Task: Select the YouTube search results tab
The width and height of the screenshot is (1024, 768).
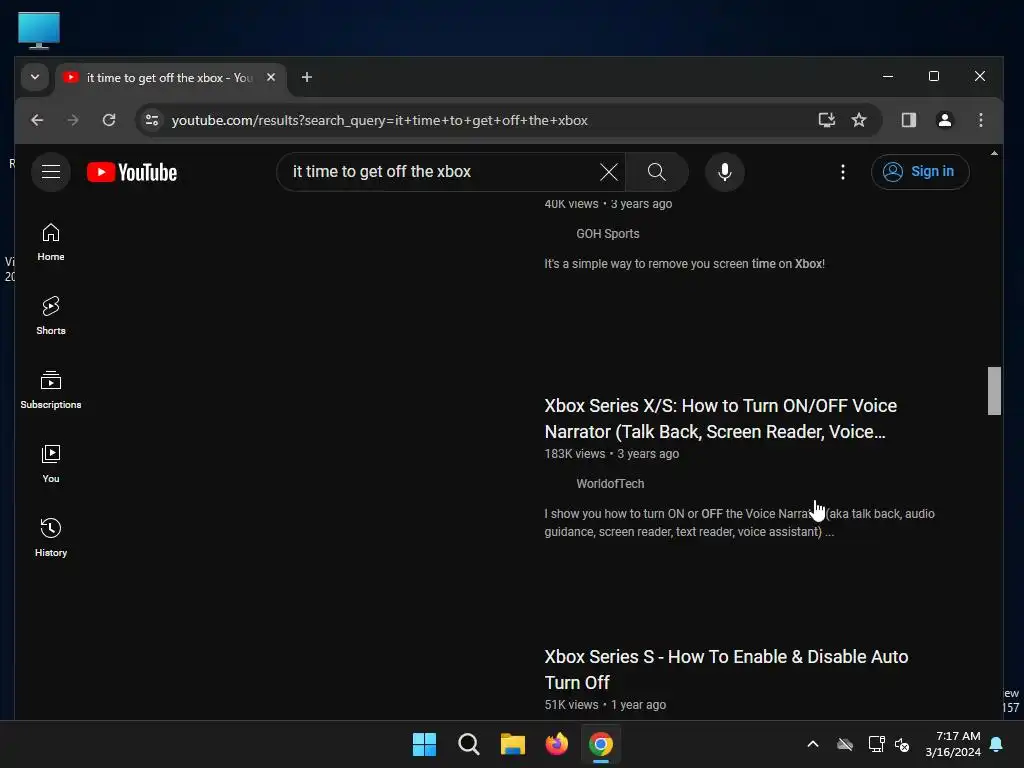Action: (170, 78)
